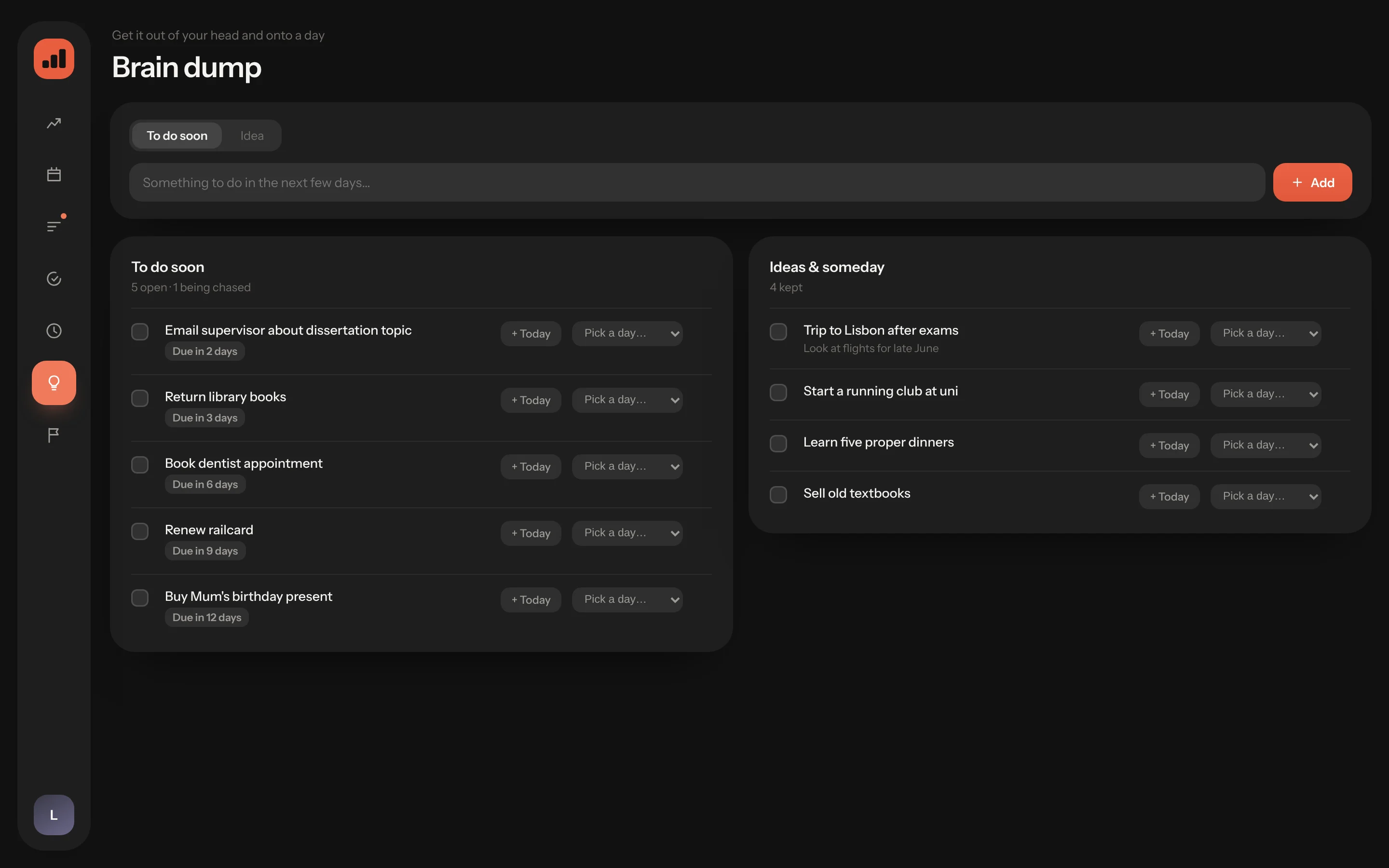The image size is (1389, 868).
Task: Click the Due in 12 days badge
Action: (x=206, y=618)
